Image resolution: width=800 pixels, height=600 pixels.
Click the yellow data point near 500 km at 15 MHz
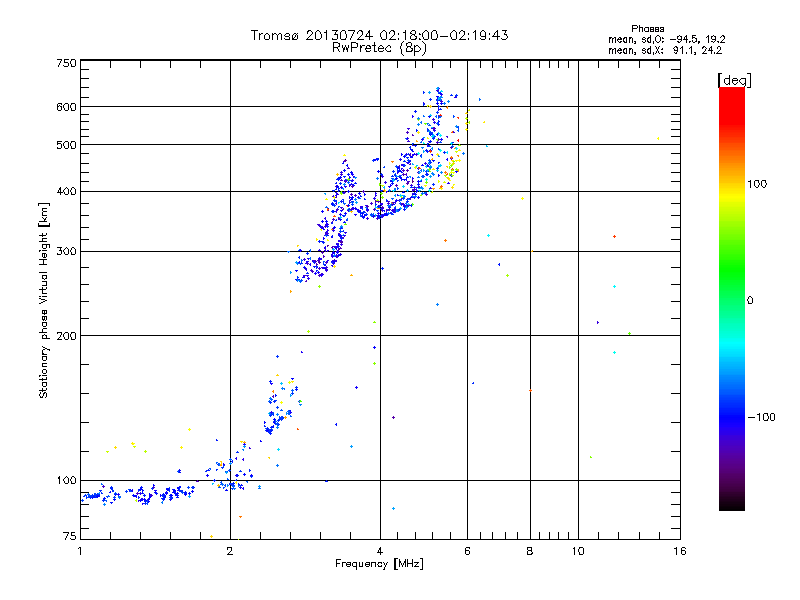[658, 138]
